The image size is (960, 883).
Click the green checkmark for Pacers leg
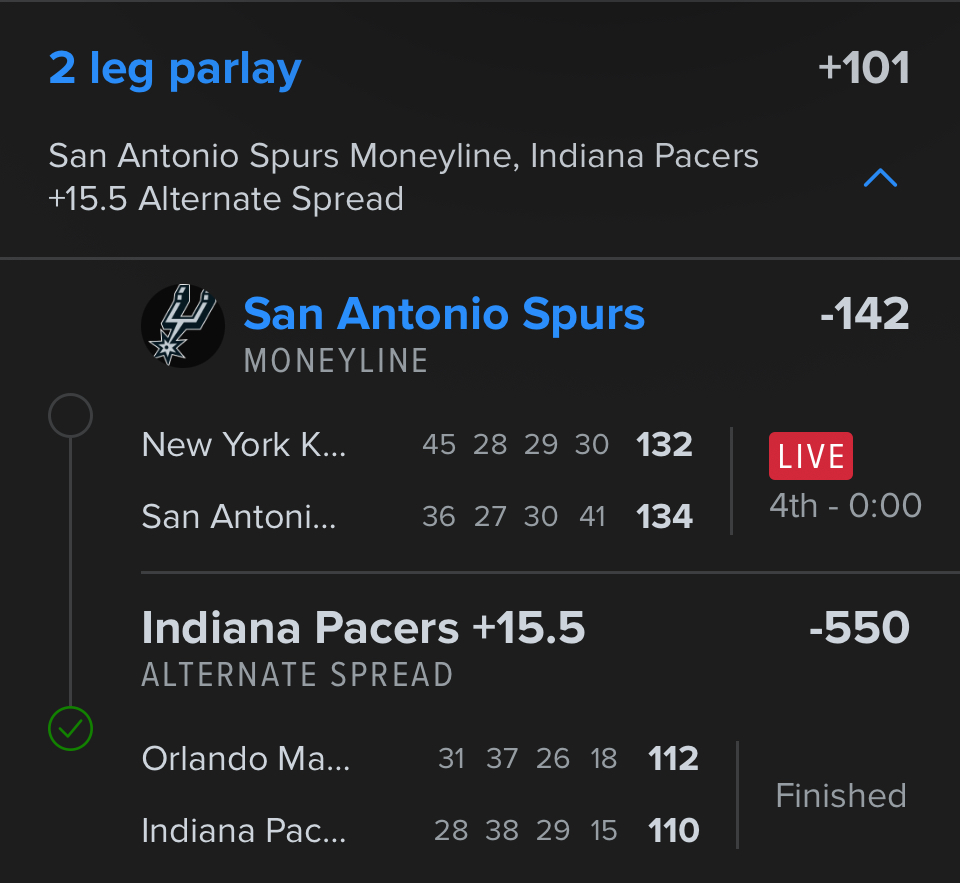pyautogui.click(x=70, y=729)
